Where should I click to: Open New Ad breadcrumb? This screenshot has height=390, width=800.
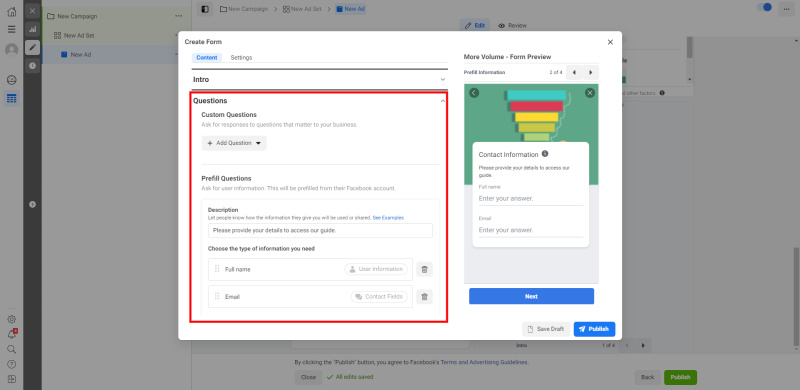point(350,9)
